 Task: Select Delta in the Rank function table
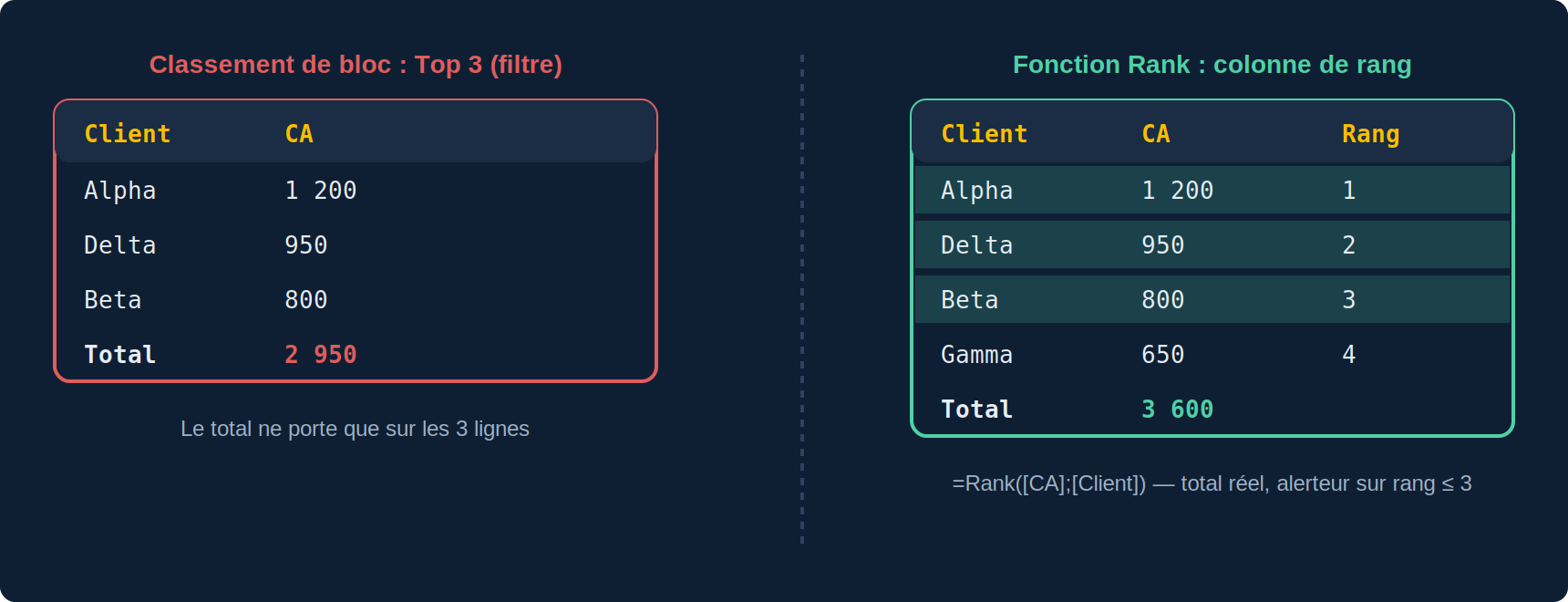977,245
